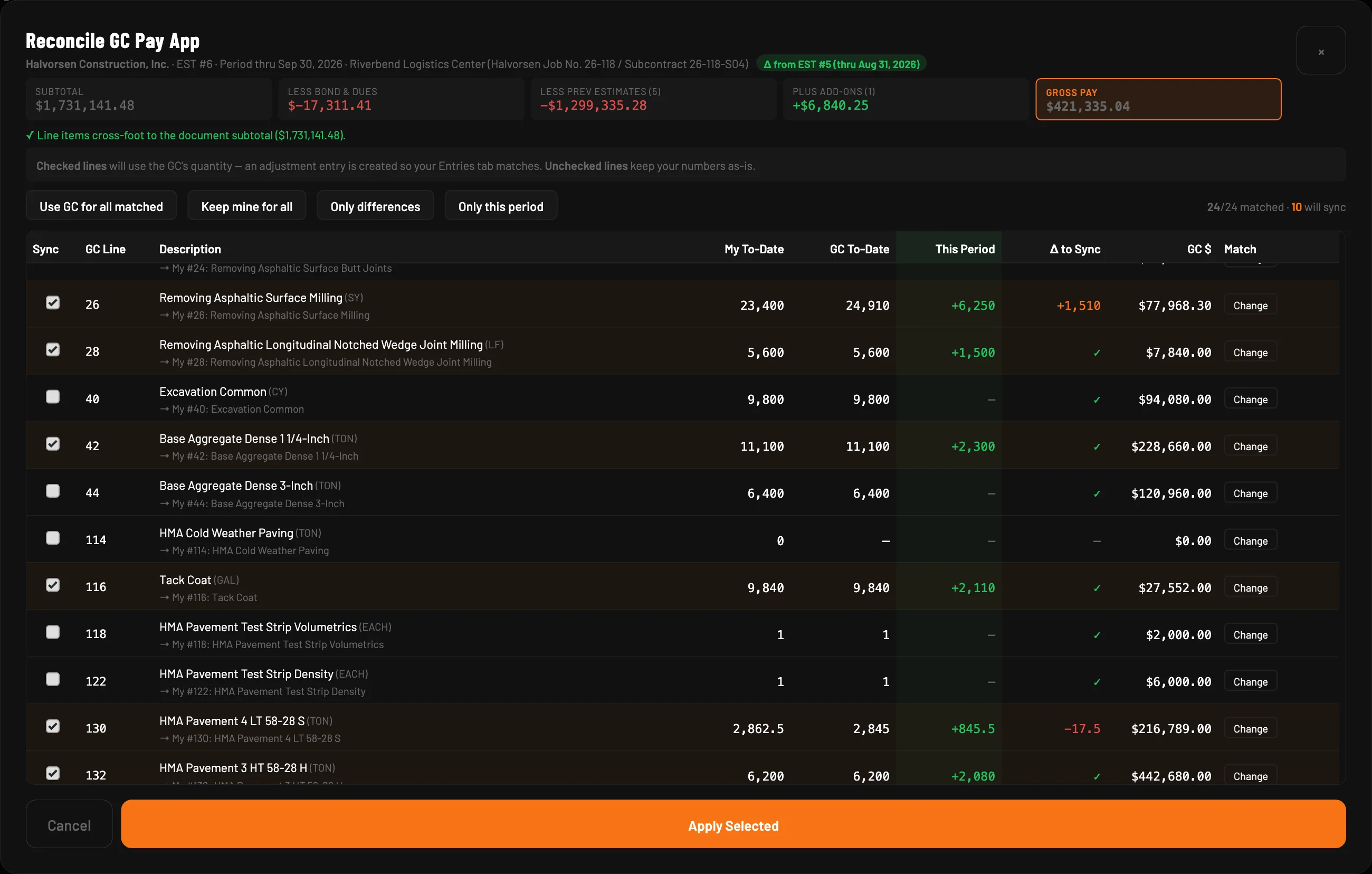This screenshot has width=1372, height=874.
Task: Enable sync for line 44 Base Aggregate 3-Inch
Action: [52, 491]
